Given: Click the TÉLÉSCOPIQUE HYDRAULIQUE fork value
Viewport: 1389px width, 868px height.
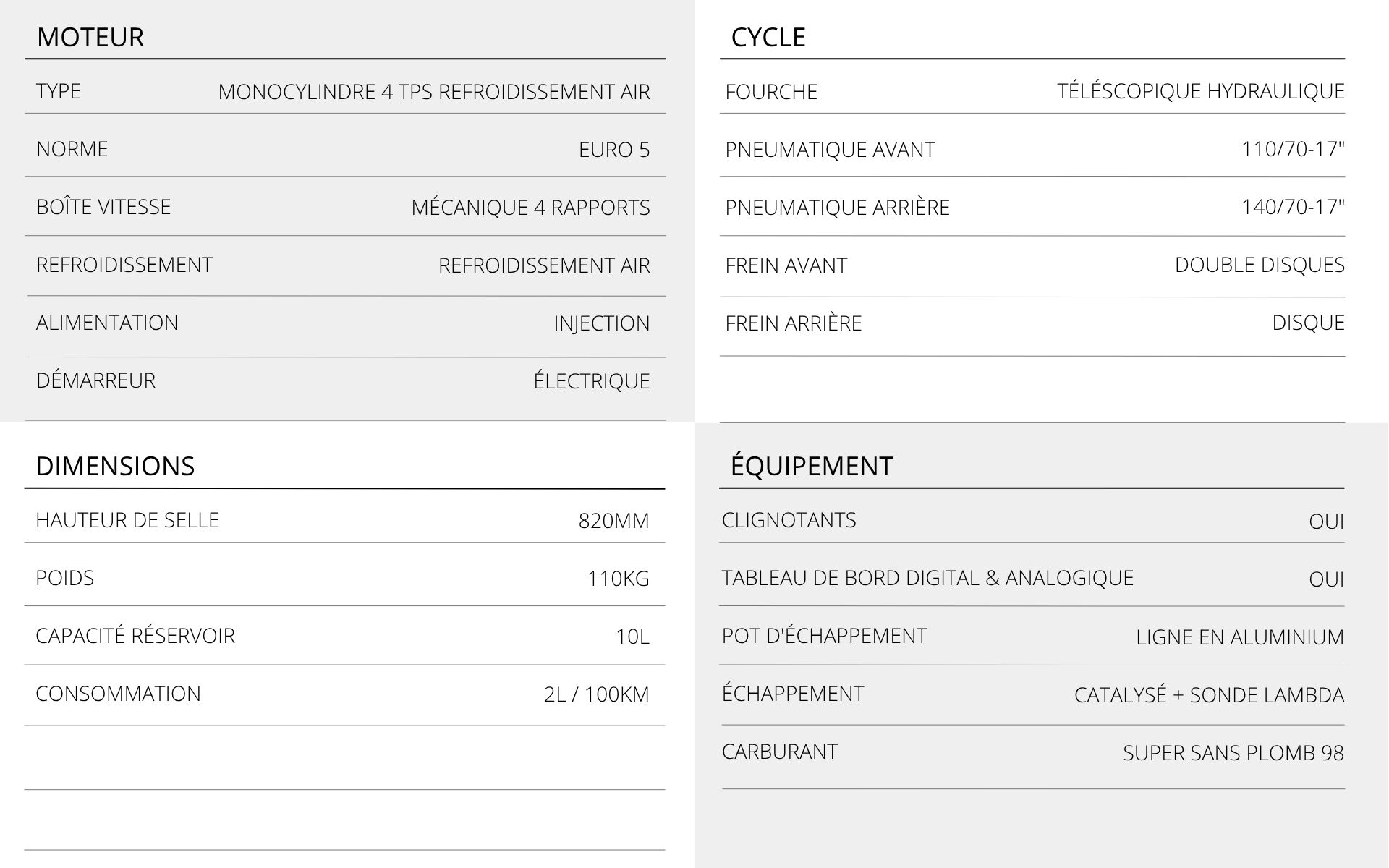Looking at the screenshot, I should pyautogui.click(x=1200, y=91).
